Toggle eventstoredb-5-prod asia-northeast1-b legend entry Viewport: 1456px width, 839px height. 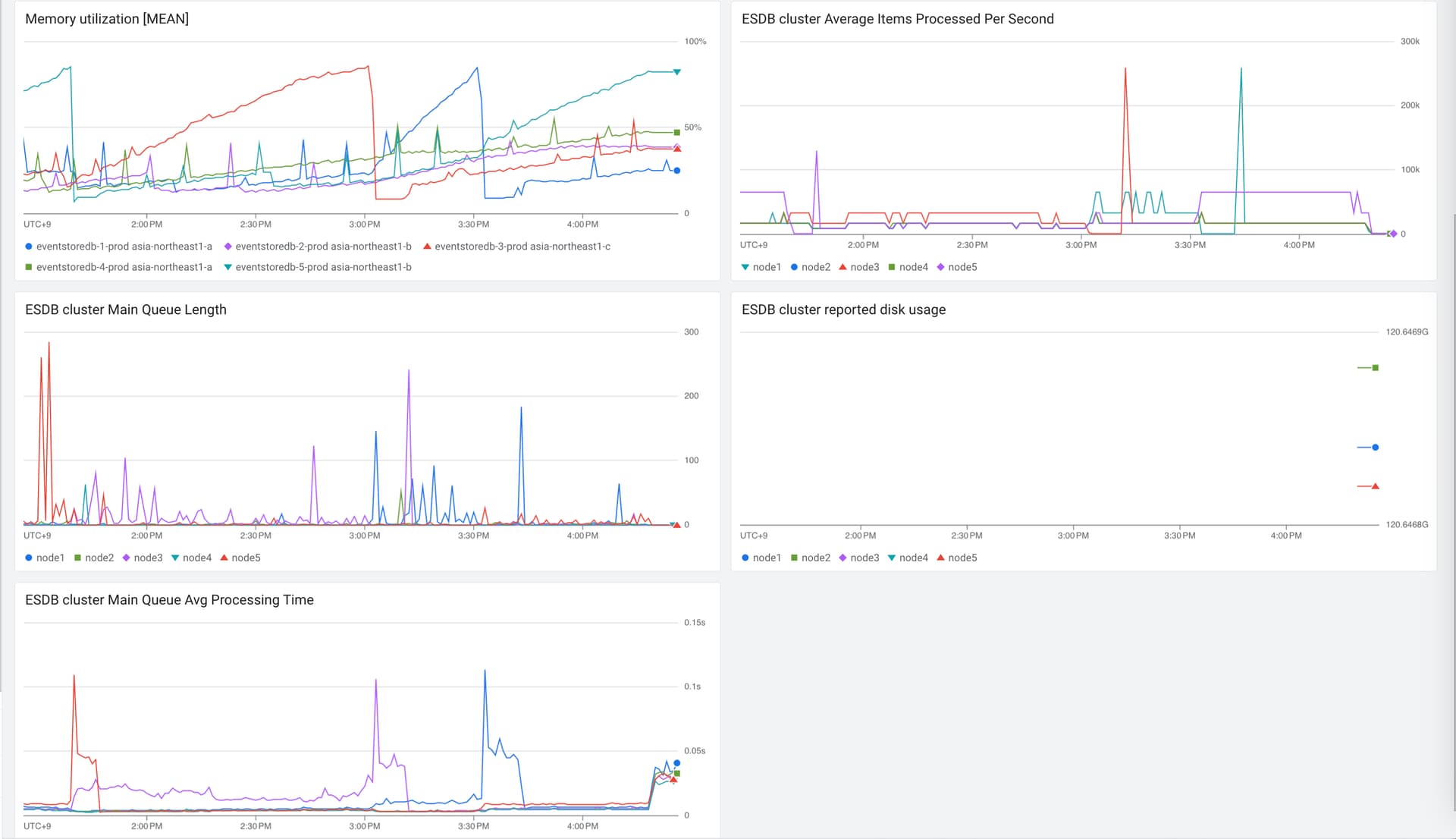(318, 267)
